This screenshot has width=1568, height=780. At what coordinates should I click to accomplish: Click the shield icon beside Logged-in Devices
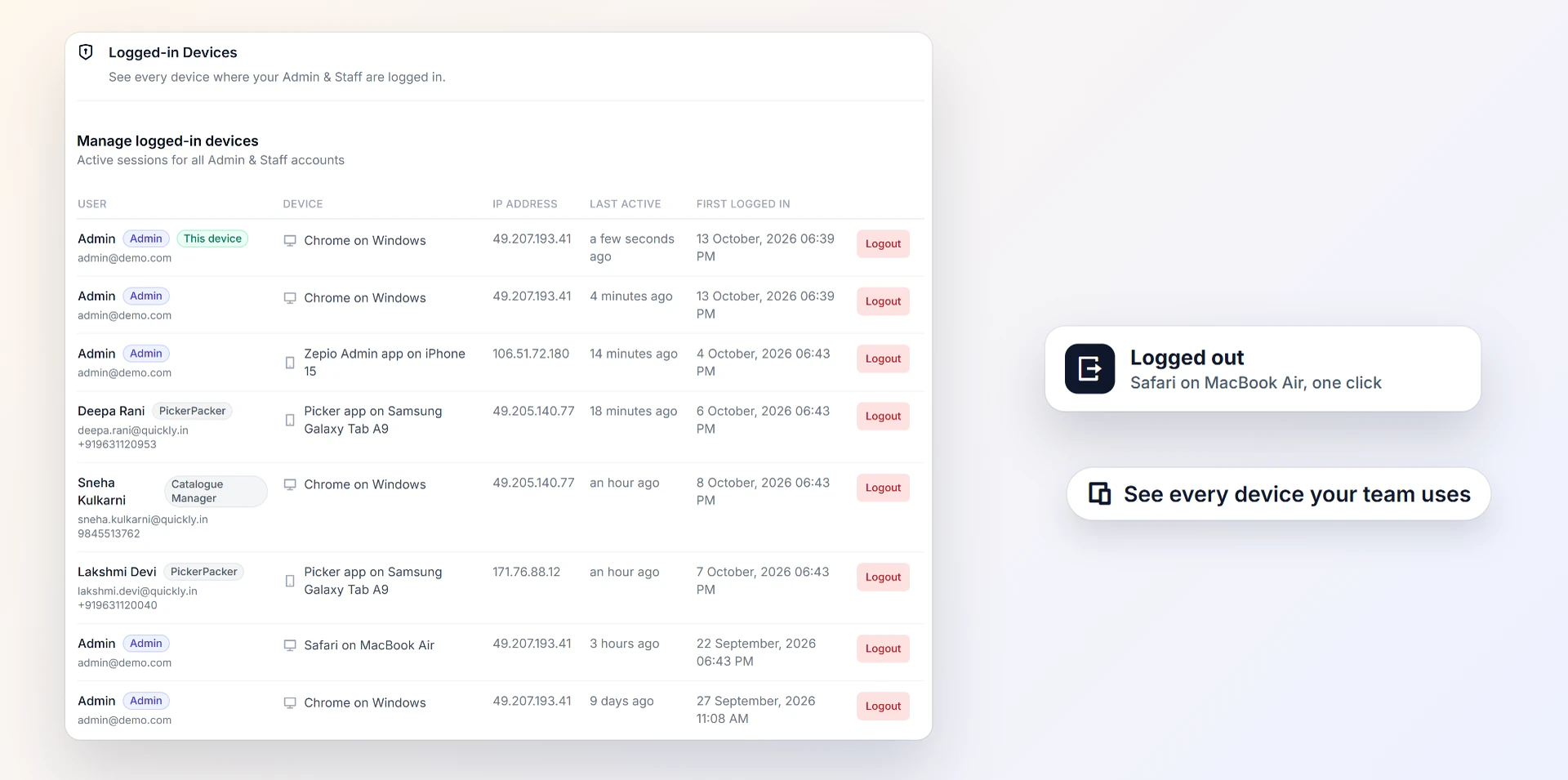coord(86,52)
